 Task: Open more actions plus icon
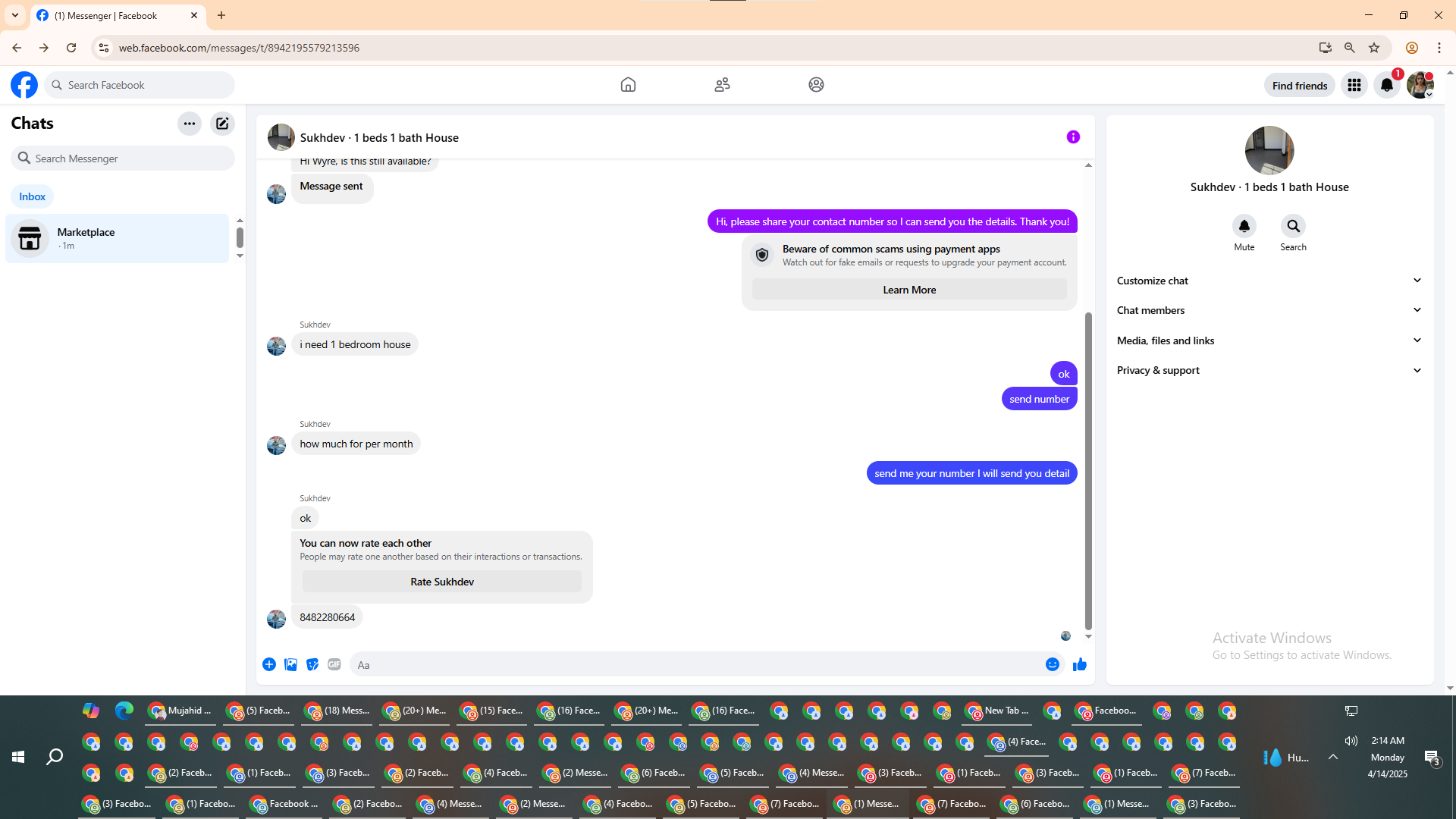pos(269,664)
